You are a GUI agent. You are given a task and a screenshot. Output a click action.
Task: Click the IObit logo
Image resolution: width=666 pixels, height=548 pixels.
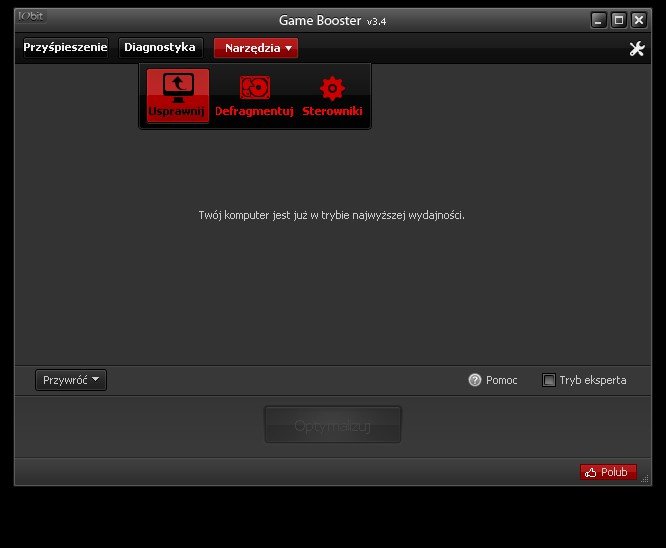[31, 17]
